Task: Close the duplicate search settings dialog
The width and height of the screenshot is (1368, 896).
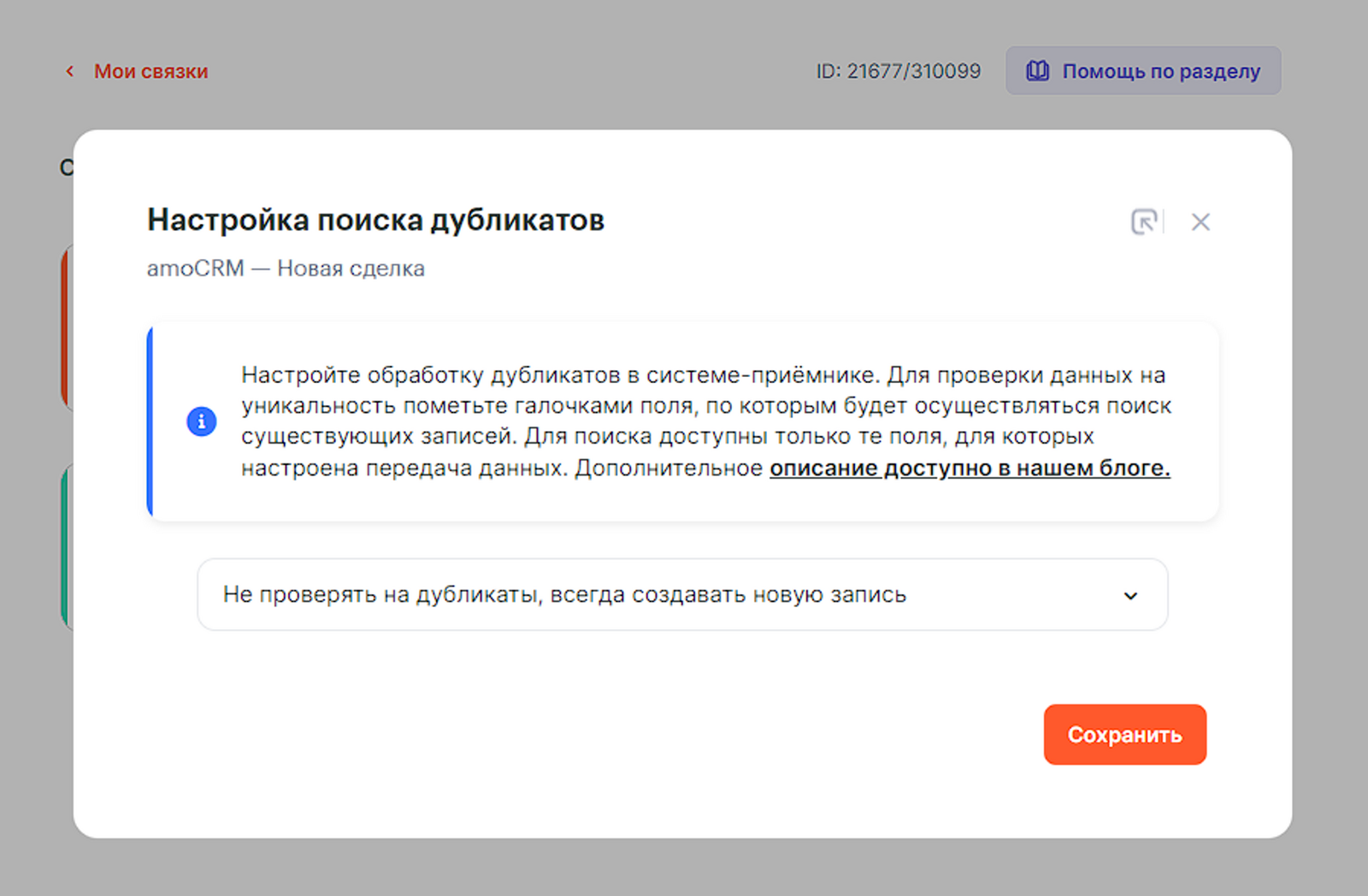Action: pyautogui.click(x=1200, y=222)
